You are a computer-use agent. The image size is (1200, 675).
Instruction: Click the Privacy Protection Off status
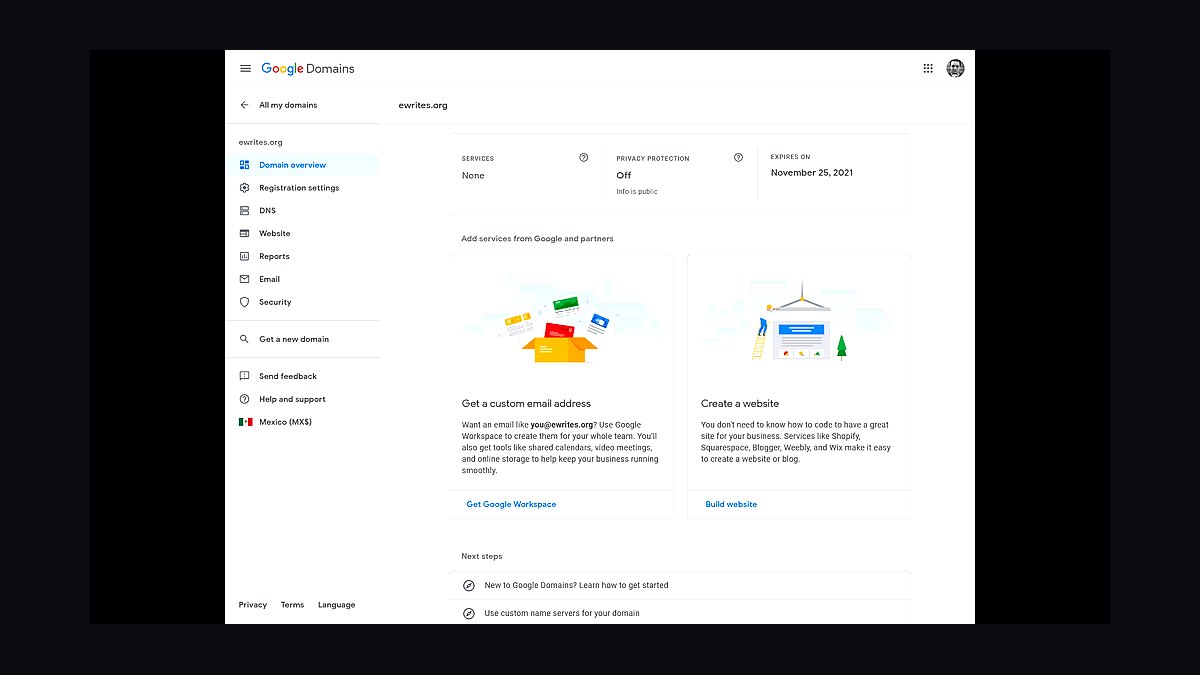(624, 175)
